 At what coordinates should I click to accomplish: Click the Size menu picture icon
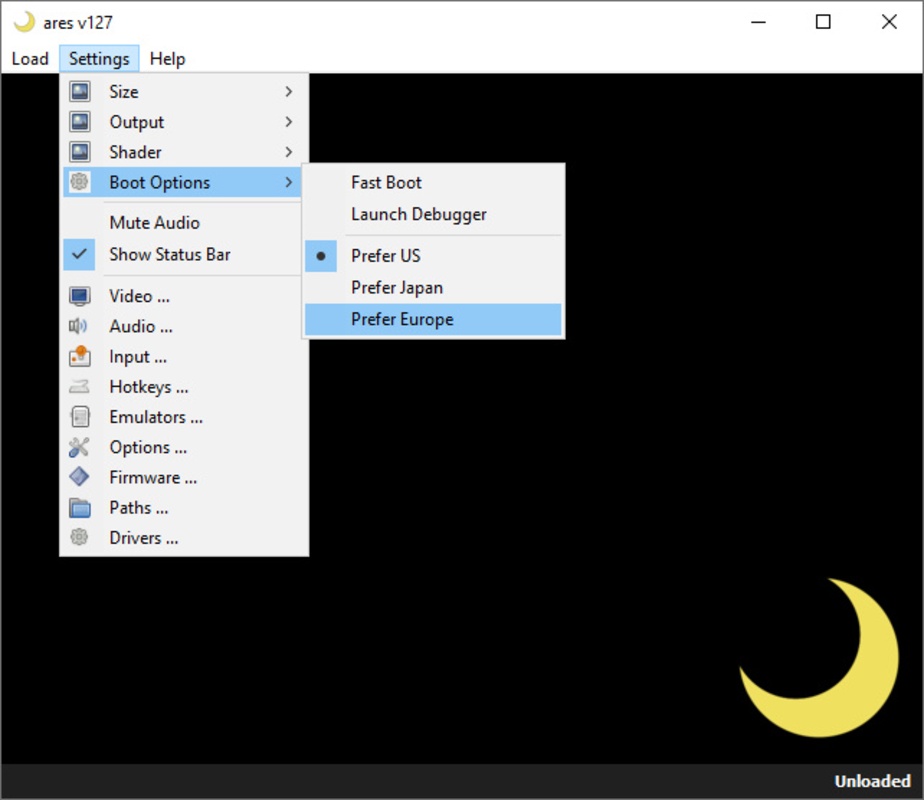[x=80, y=91]
